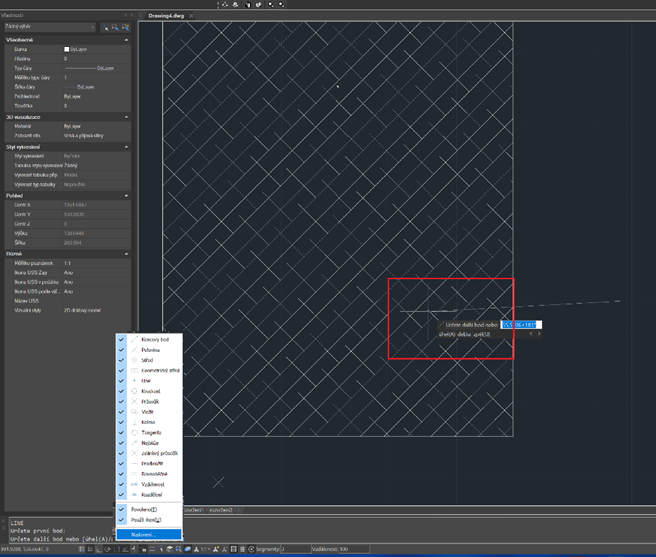Toggle Polovina midpoint snap in menu
Image resolution: width=656 pixels, height=557 pixels.
[149, 350]
